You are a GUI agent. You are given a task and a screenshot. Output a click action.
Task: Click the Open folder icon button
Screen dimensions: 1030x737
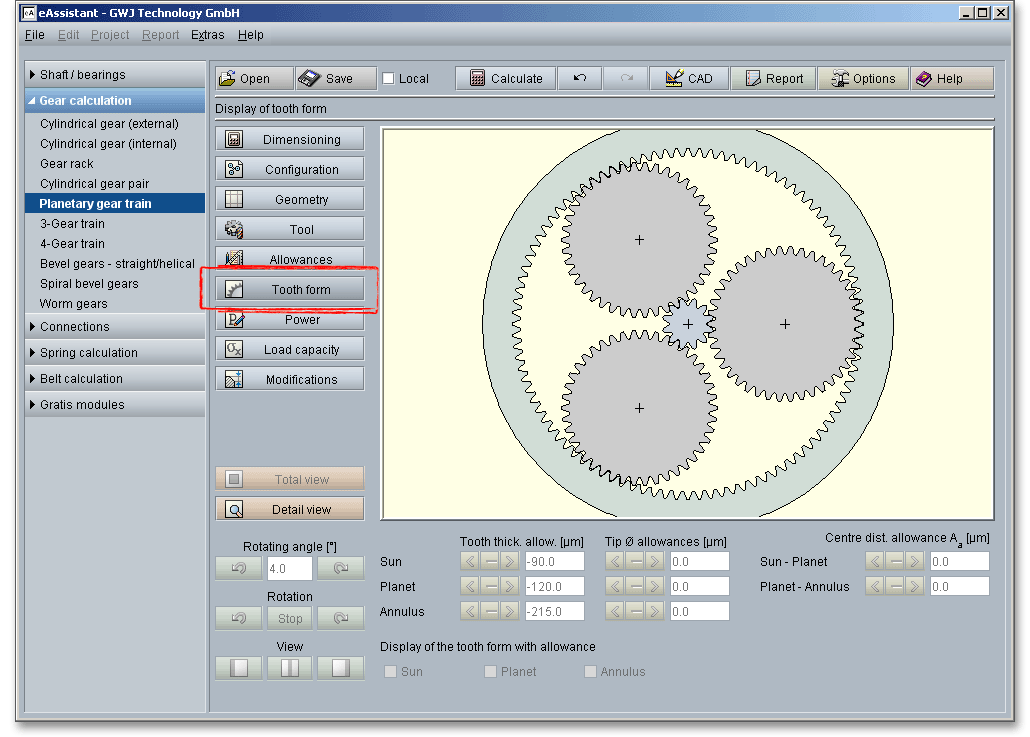pyautogui.click(x=254, y=79)
